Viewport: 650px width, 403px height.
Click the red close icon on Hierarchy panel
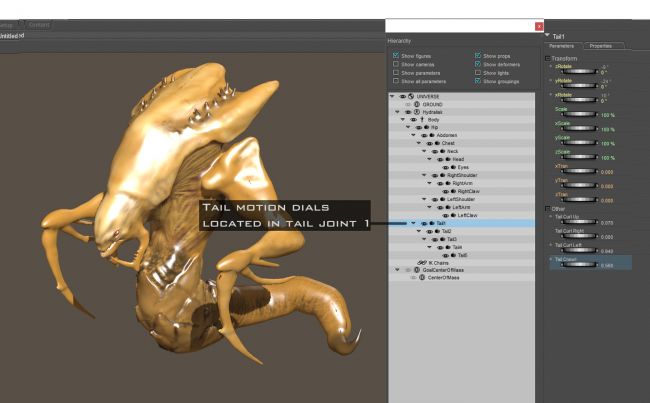(540, 26)
